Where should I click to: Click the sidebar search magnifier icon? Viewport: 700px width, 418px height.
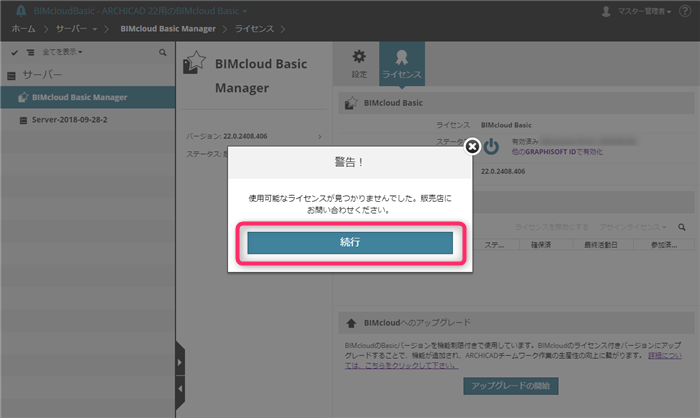(162, 53)
